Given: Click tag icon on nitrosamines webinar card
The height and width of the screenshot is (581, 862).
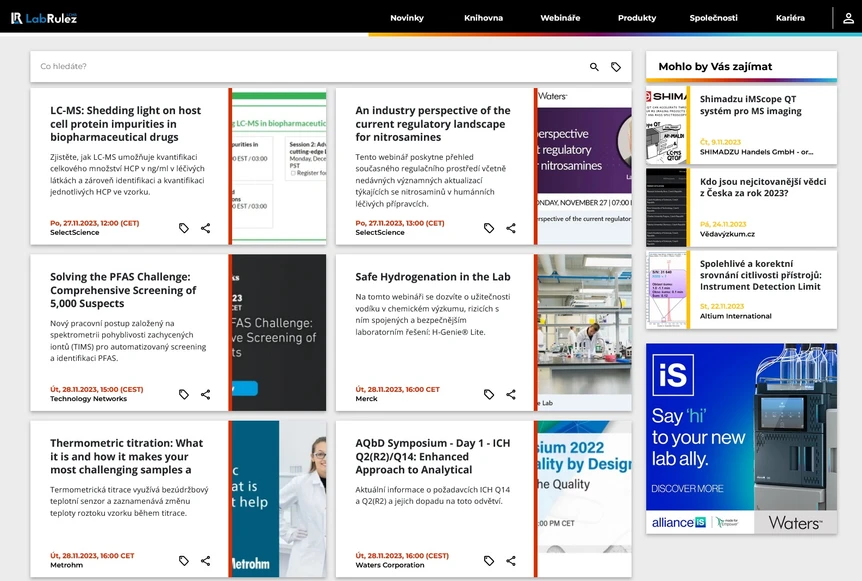Looking at the screenshot, I should [x=489, y=228].
